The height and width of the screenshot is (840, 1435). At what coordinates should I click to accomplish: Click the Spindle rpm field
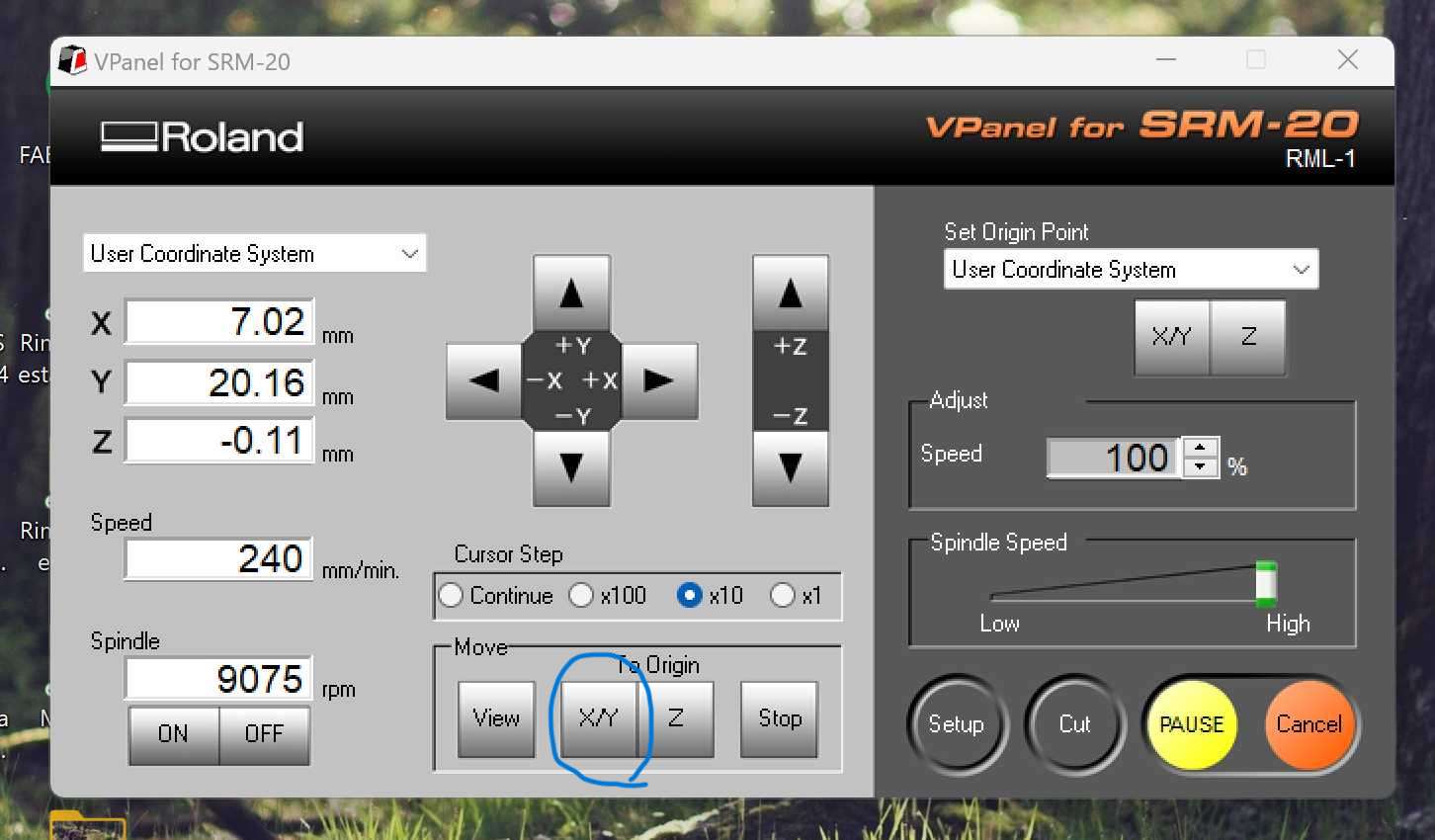[x=219, y=679]
